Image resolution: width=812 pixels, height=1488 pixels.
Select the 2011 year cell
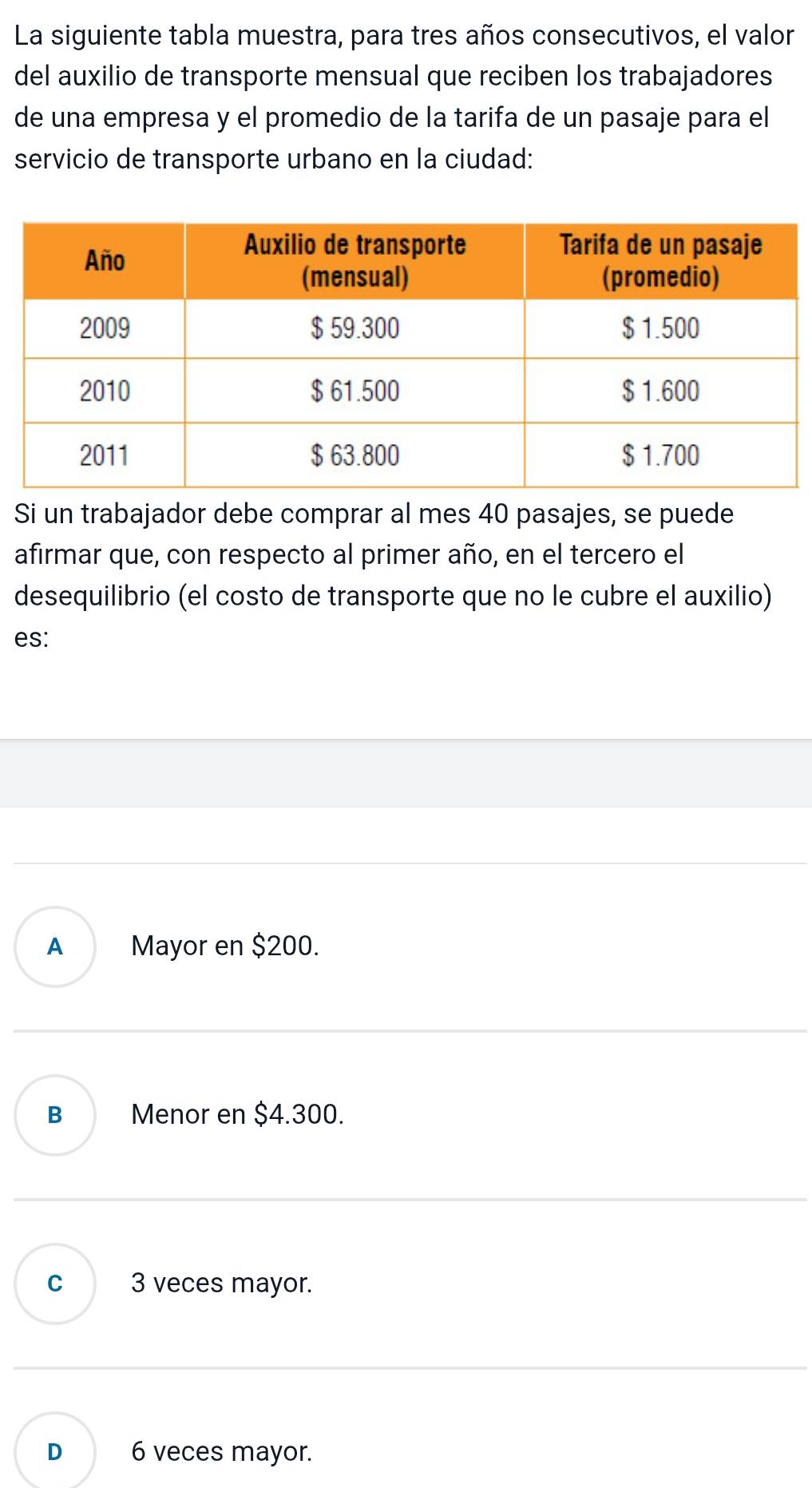tap(105, 455)
